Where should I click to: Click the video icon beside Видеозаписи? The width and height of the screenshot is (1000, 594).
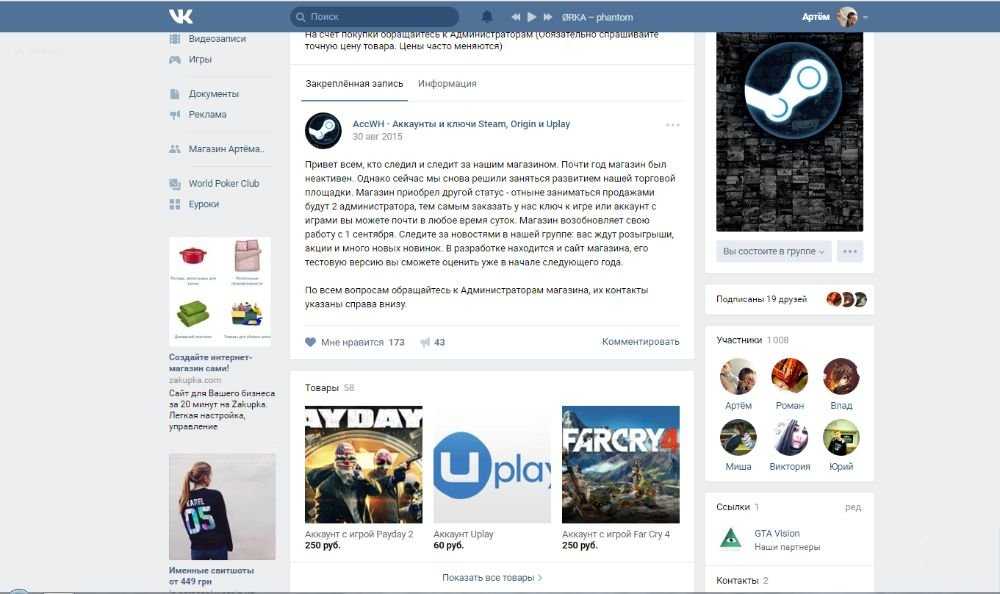point(175,39)
